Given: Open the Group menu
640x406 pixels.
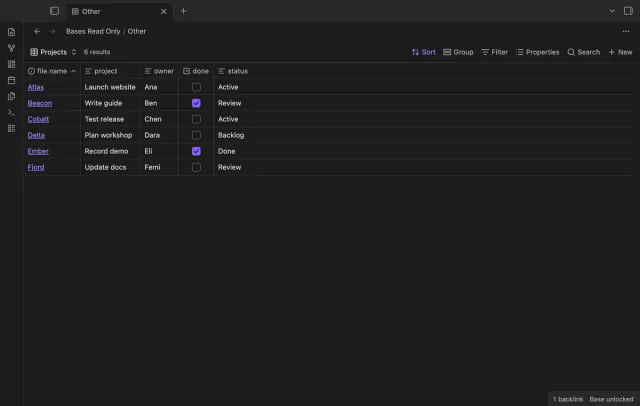Looking at the screenshot, I should coord(458,52).
